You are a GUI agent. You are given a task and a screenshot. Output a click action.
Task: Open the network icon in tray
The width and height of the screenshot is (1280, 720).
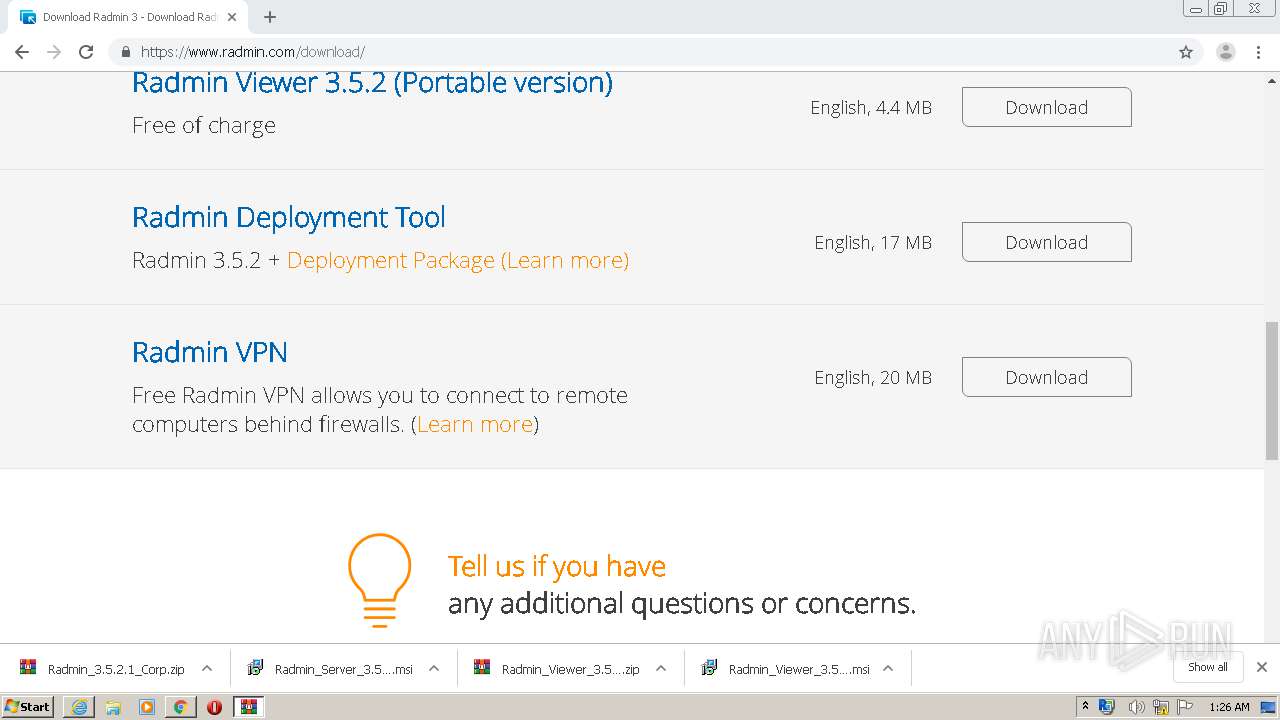tap(1161, 707)
